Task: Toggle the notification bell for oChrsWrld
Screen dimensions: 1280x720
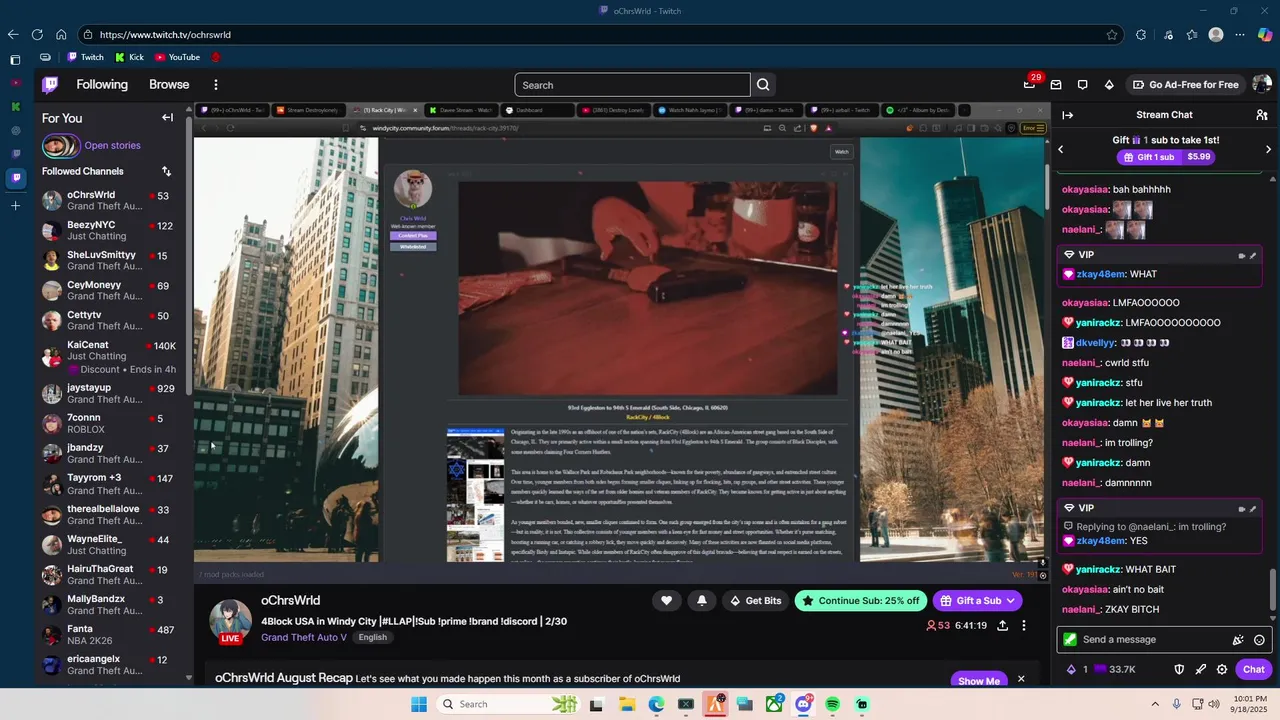Action: click(x=701, y=600)
